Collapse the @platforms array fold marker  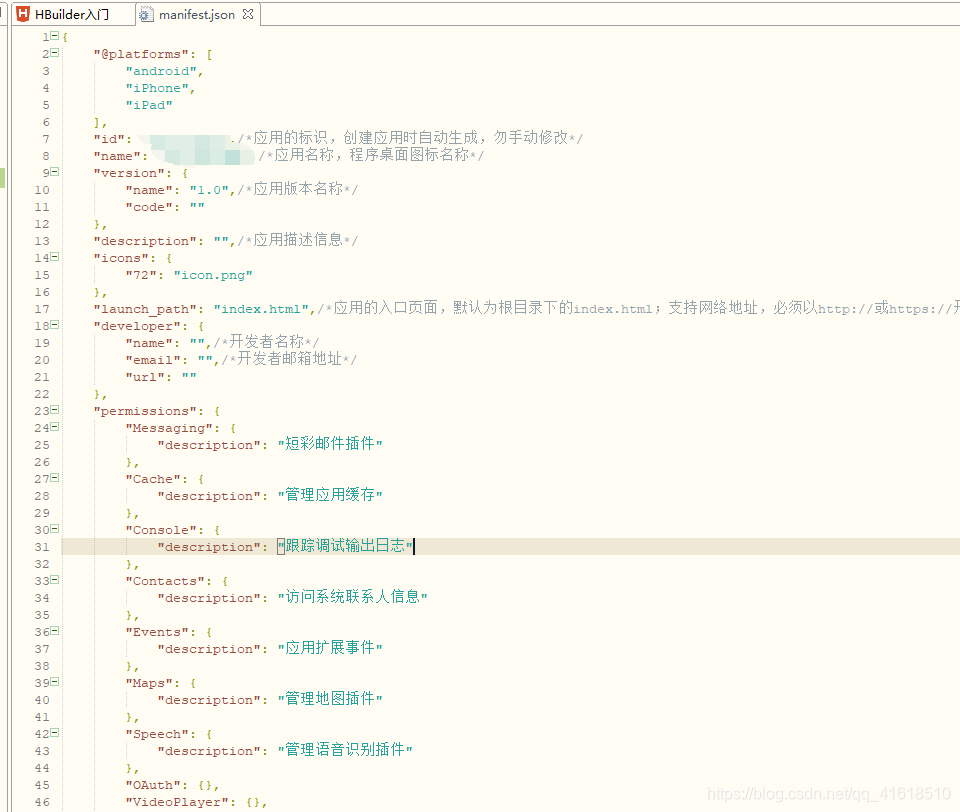pyautogui.click(x=55, y=53)
